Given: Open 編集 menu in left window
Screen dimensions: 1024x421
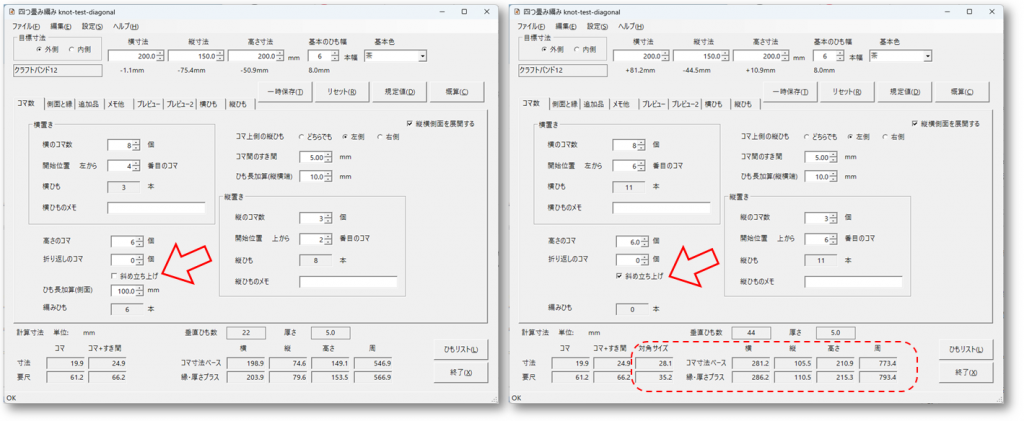Looking at the screenshot, I should [x=61, y=26].
